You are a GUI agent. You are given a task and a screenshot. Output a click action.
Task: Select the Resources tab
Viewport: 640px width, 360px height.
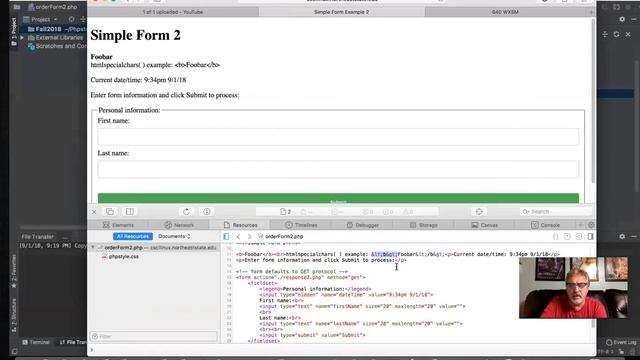click(240, 225)
